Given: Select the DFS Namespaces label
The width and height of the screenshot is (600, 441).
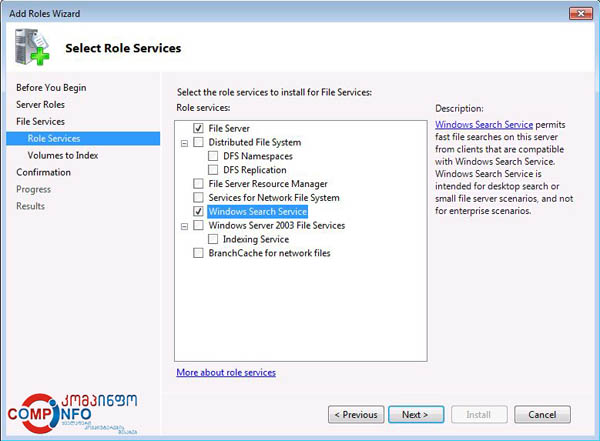Looking at the screenshot, I should [x=258, y=156].
